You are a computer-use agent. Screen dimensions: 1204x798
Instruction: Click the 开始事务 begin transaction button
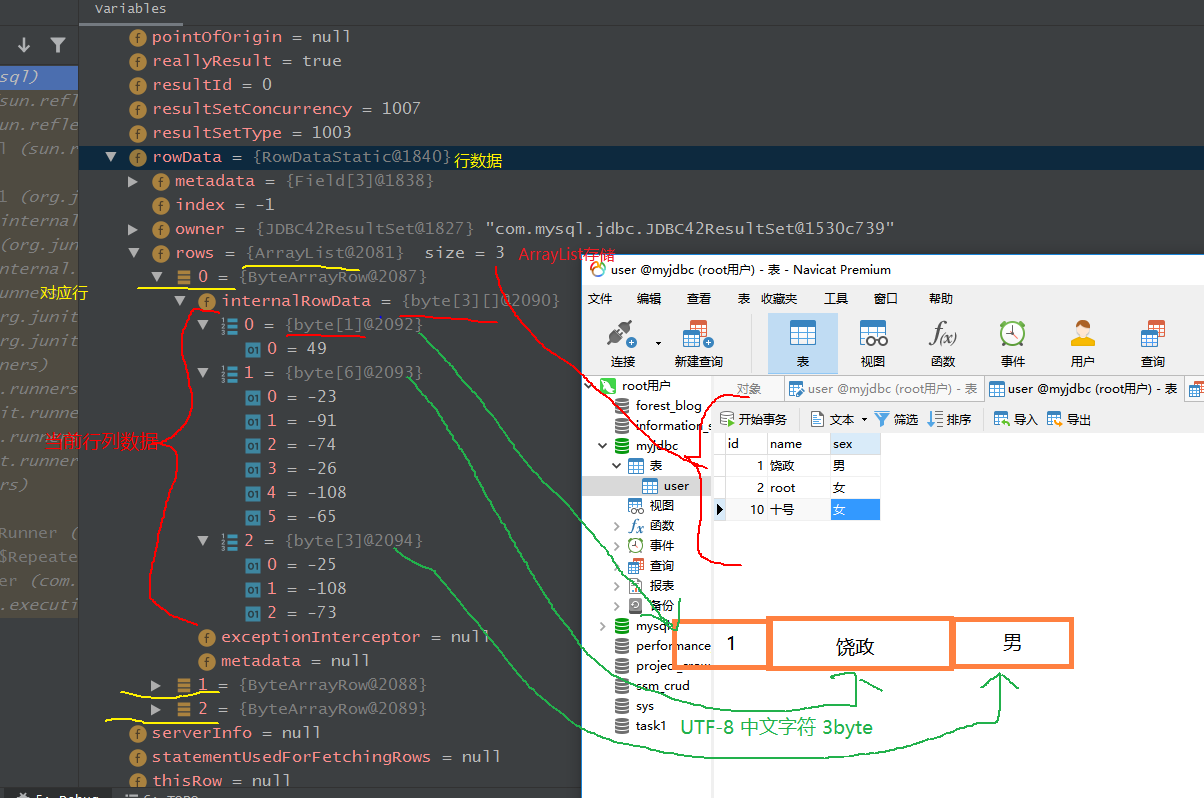pyautogui.click(x=754, y=420)
